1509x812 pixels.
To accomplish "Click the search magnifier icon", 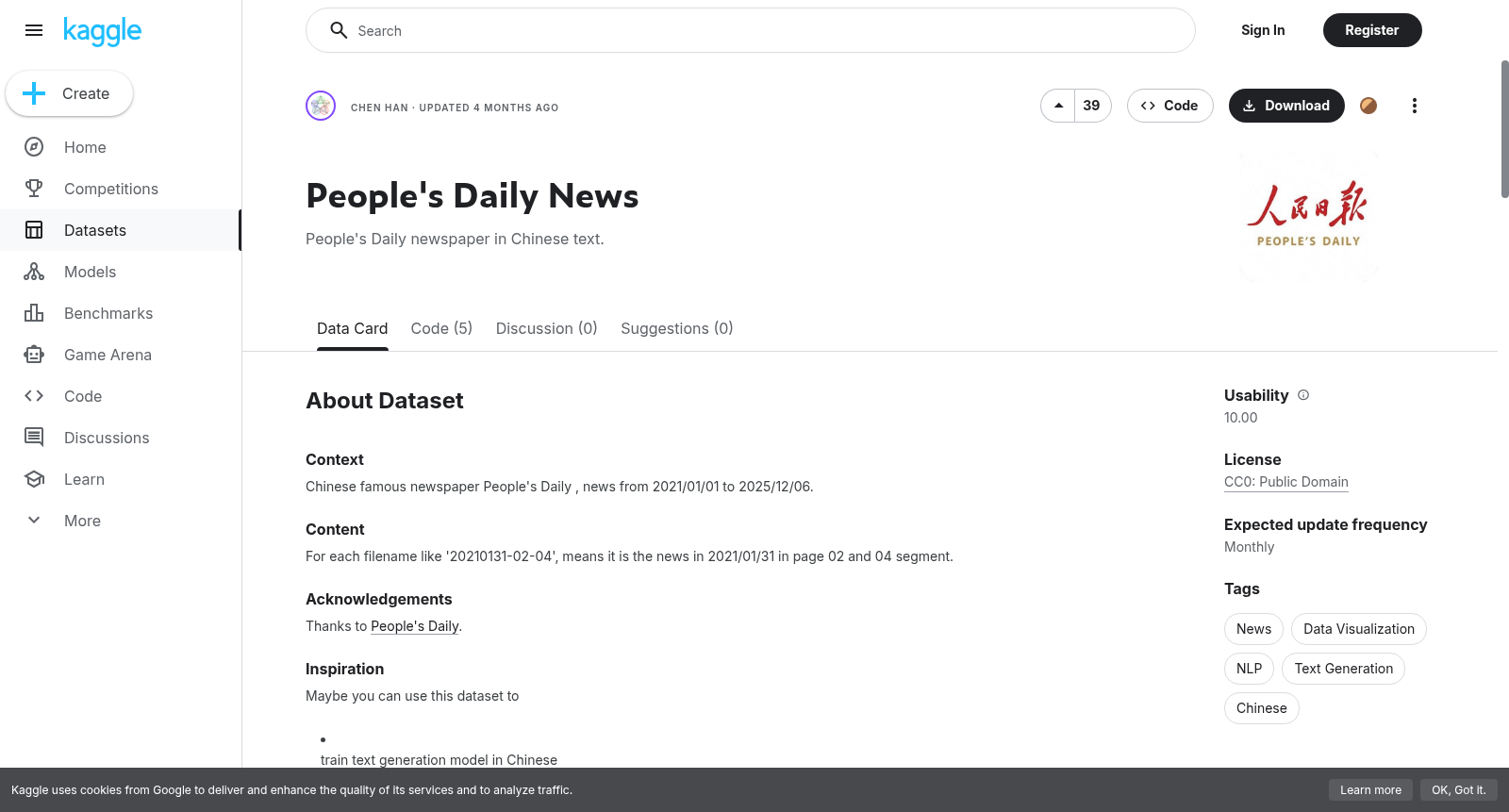I will tap(339, 30).
